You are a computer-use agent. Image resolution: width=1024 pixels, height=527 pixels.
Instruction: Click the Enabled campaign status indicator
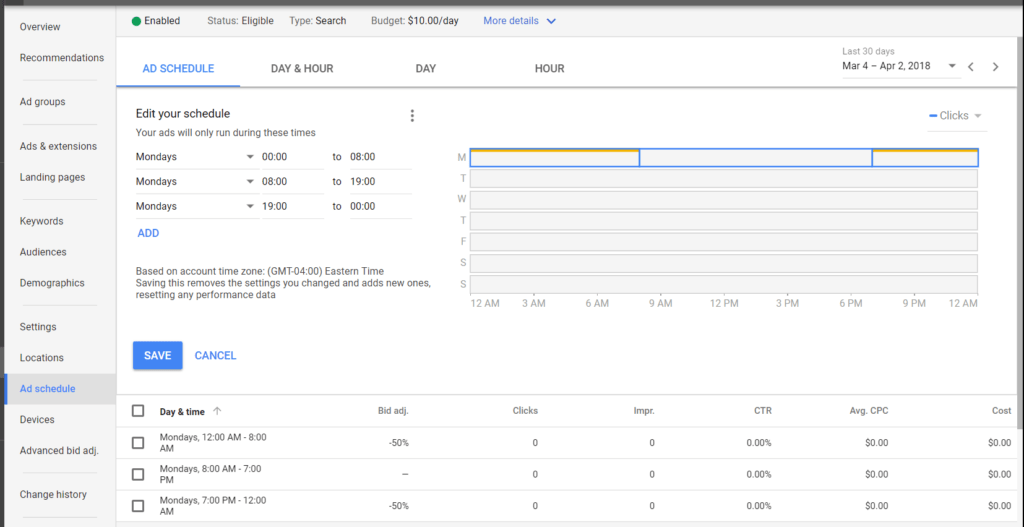coord(155,21)
